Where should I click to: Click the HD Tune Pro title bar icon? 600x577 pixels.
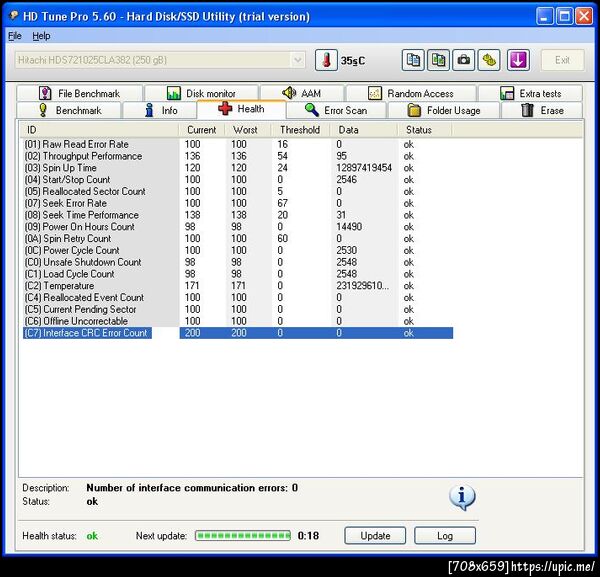(x=14, y=15)
